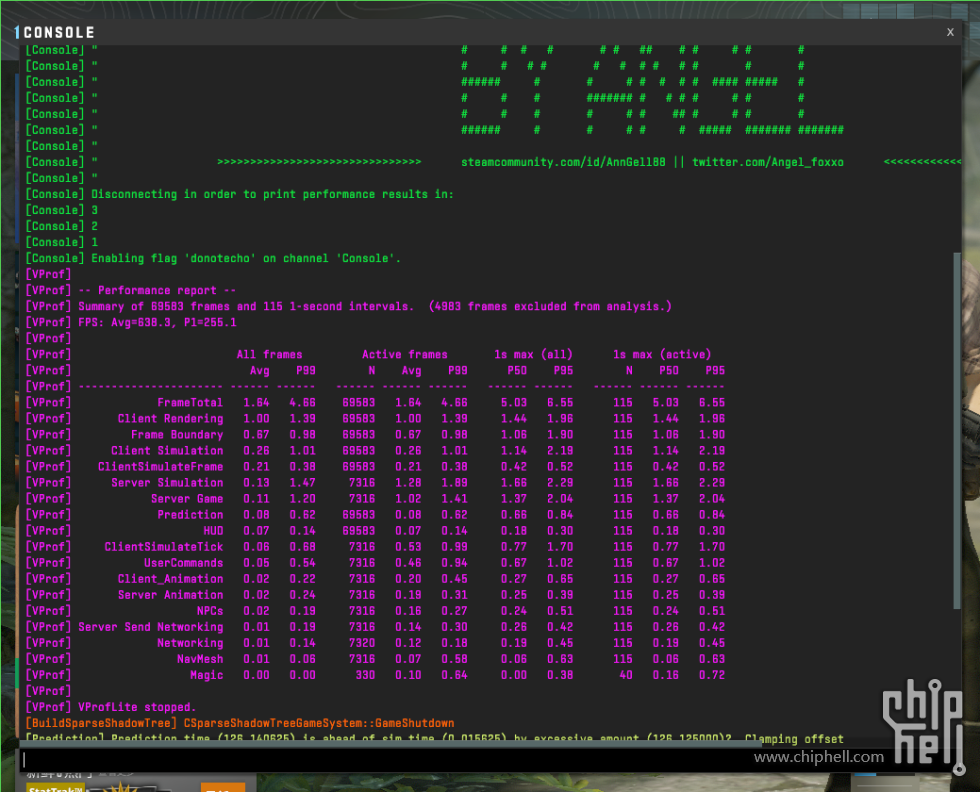Click the ClientSimulateTick row label
This screenshot has height=792, width=980.
[164, 547]
